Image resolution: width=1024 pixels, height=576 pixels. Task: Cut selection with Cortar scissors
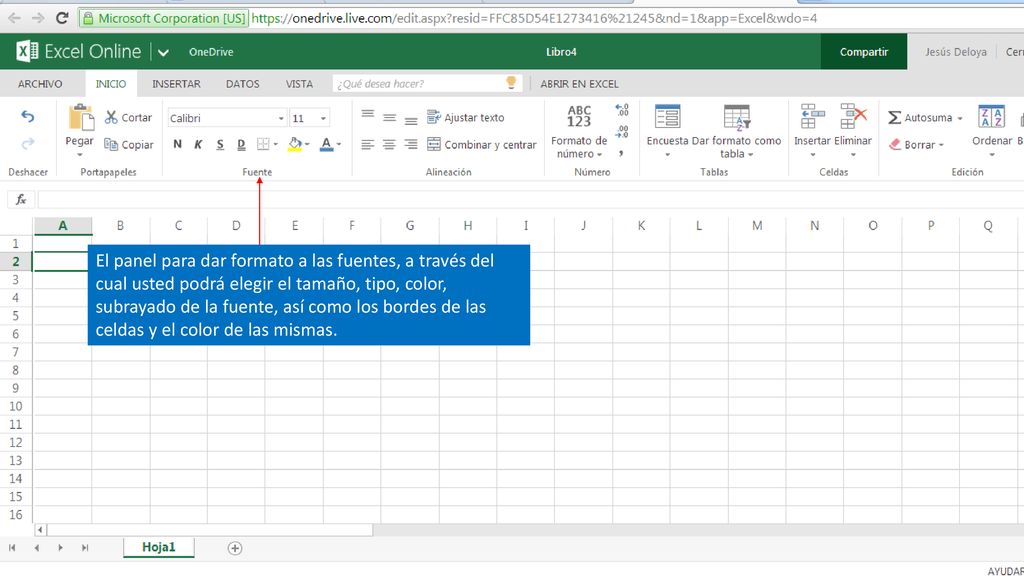(x=128, y=118)
